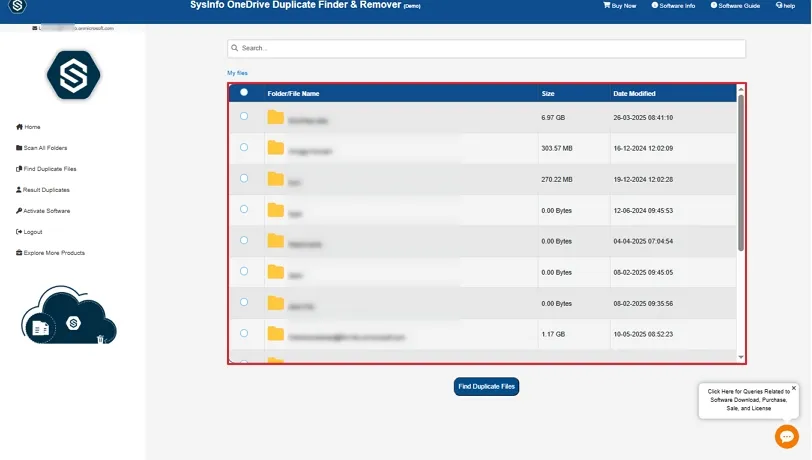Click the scrollbar down arrow of the file list
Viewport: 812px width, 460px height.
741,356
